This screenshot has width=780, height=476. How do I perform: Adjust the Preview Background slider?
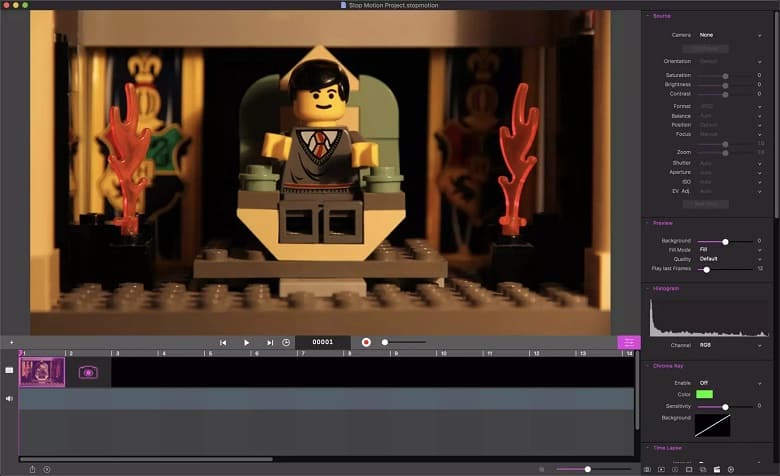[x=725, y=241]
